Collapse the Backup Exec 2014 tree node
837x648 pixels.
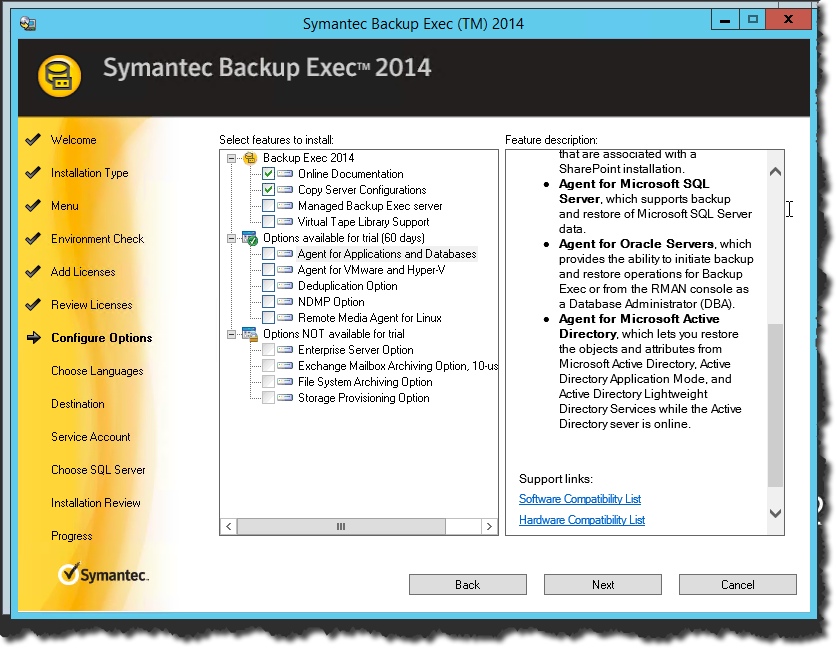pos(231,159)
